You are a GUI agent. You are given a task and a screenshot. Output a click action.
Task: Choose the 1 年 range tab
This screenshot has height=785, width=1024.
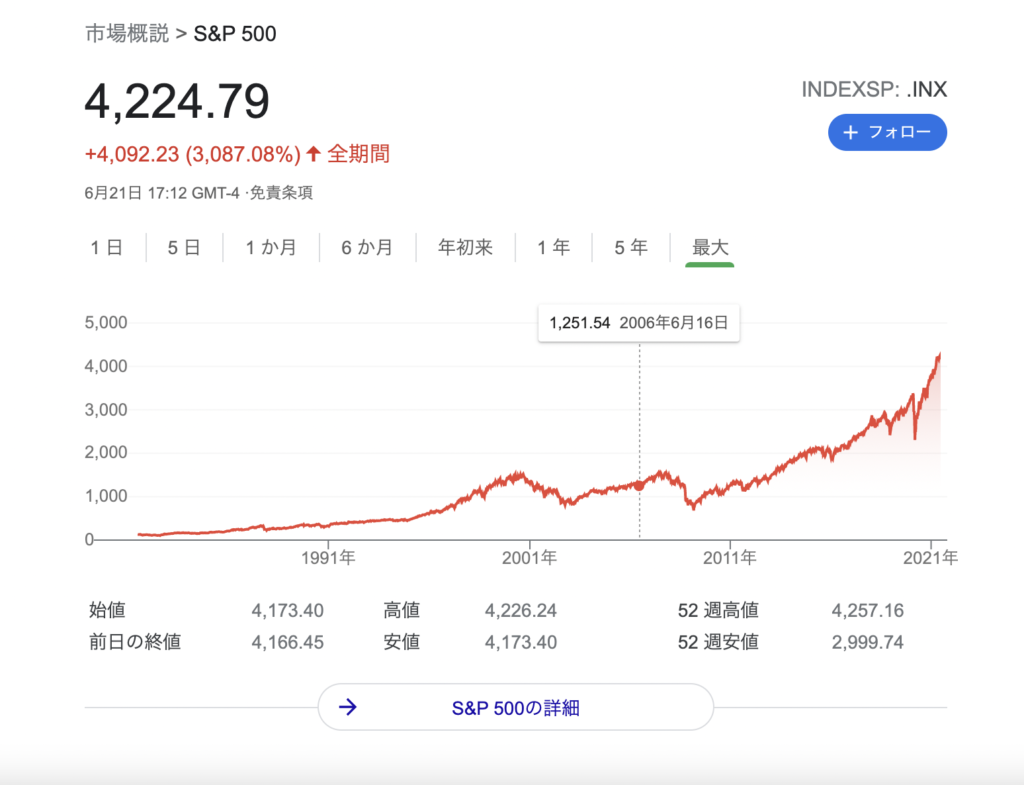pyautogui.click(x=554, y=248)
